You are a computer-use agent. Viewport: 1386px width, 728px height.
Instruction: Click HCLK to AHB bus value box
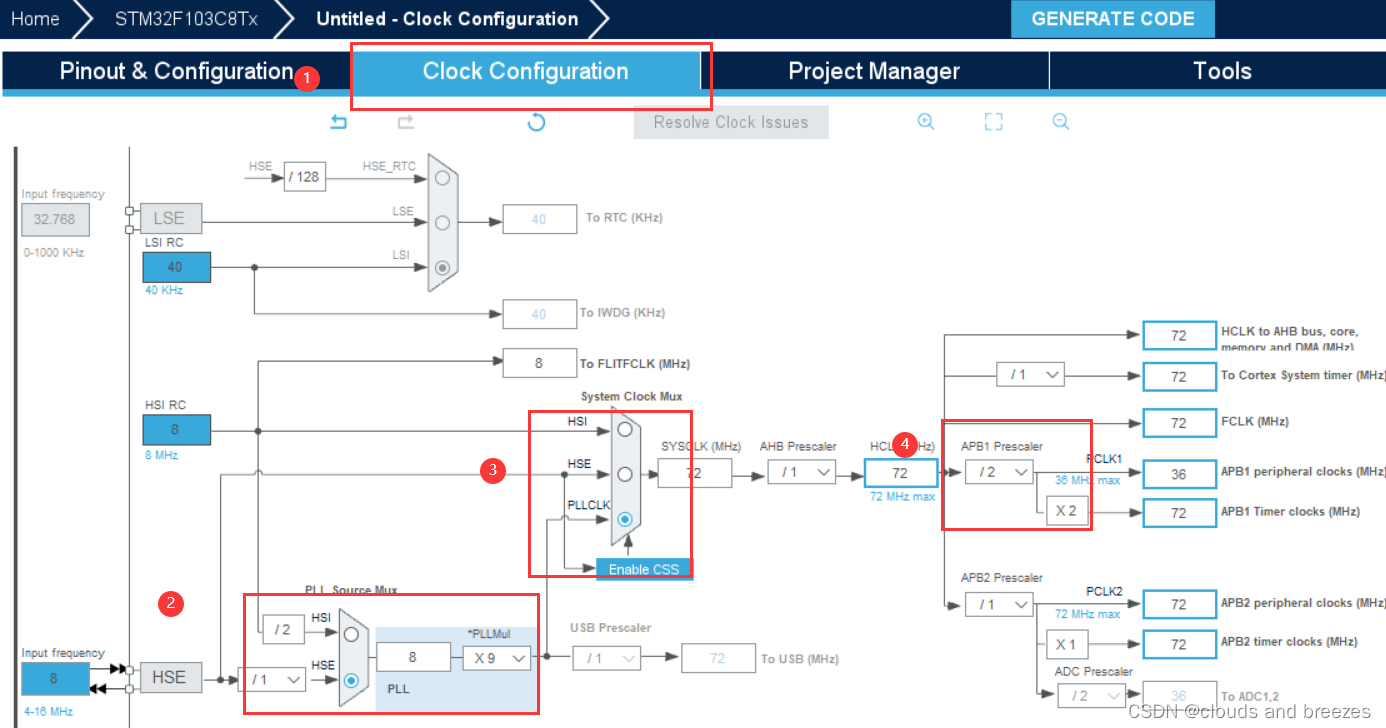1179,336
